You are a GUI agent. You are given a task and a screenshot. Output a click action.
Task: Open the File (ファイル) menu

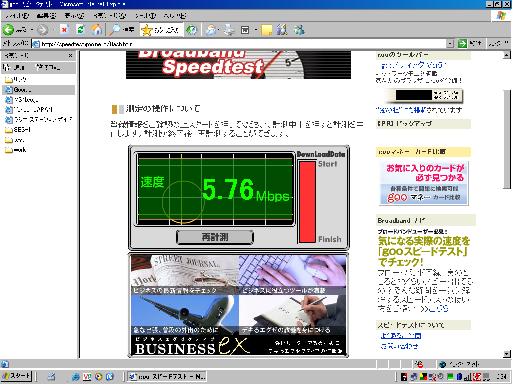click(x=17, y=15)
